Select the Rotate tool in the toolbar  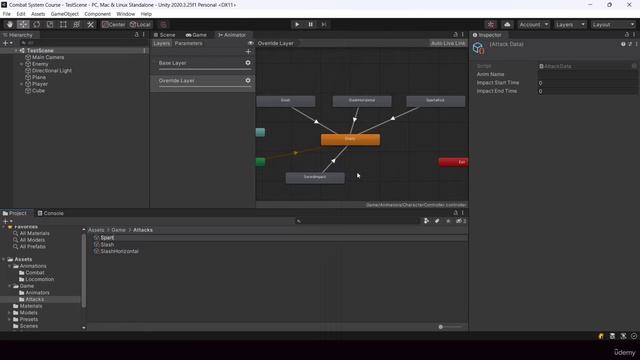[37, 24]
